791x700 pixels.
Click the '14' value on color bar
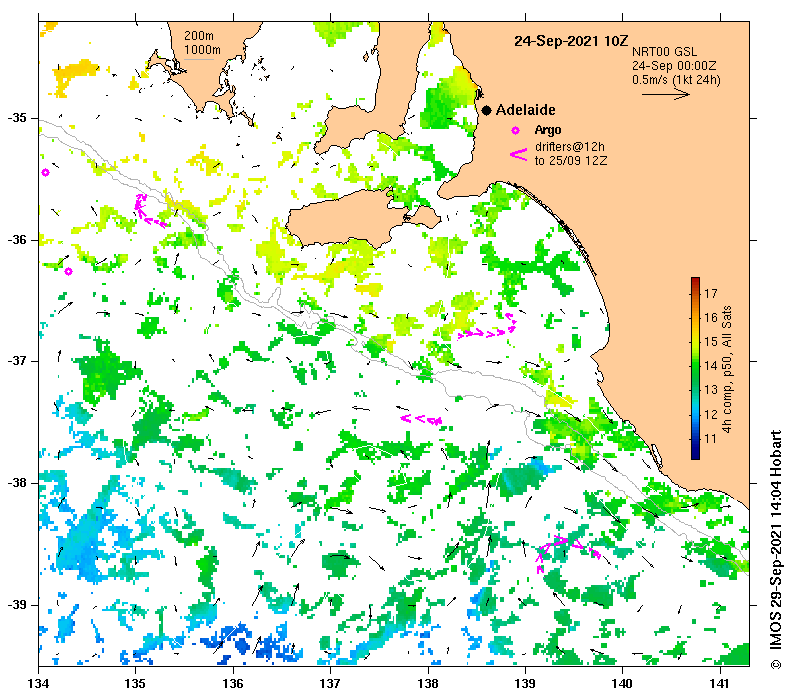(x=710, y=366)
